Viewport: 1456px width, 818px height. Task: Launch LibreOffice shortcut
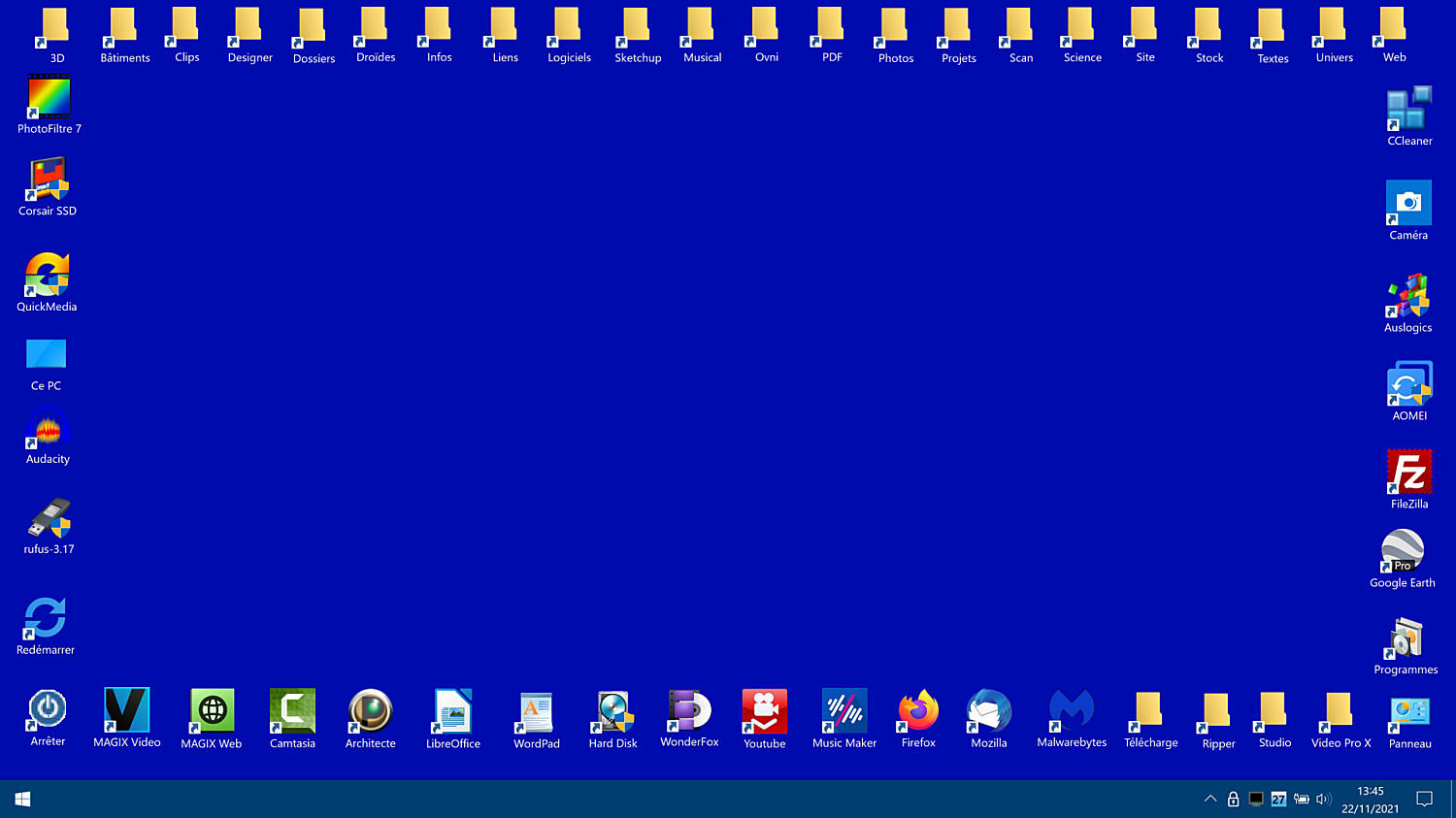click(x=453, y=711)
